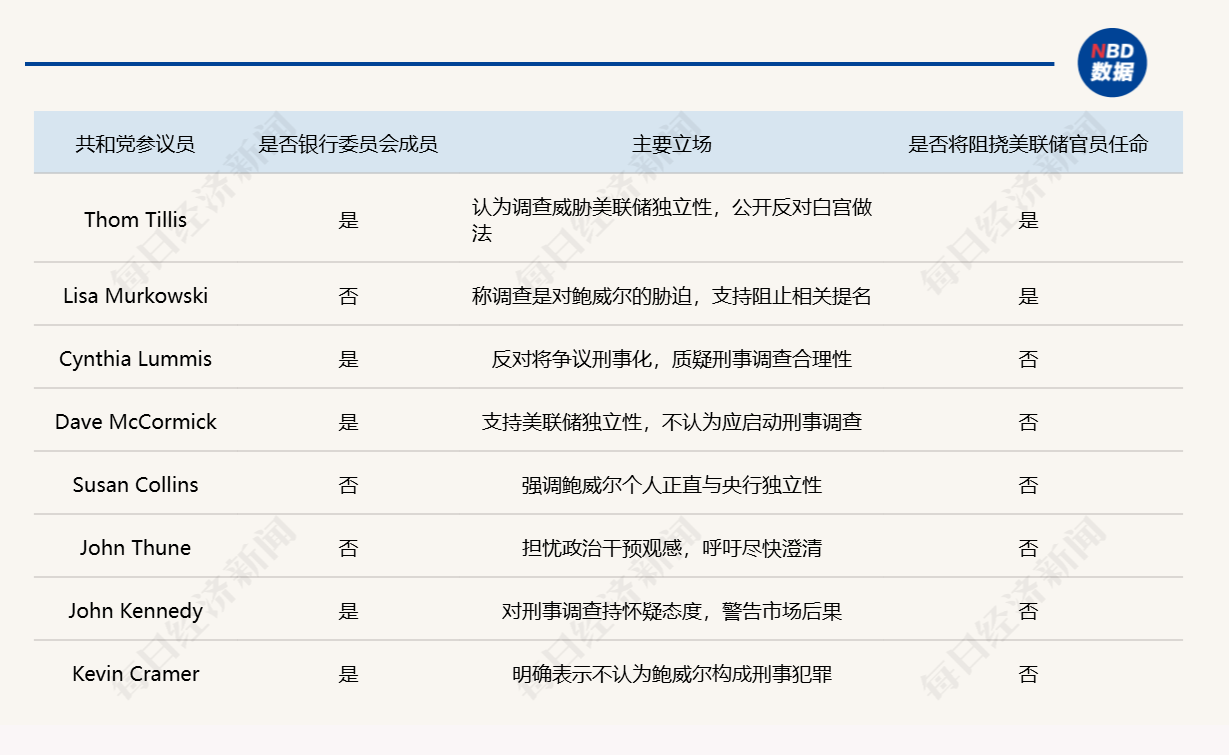Select the name Thom Tillis

click(135, 219)
